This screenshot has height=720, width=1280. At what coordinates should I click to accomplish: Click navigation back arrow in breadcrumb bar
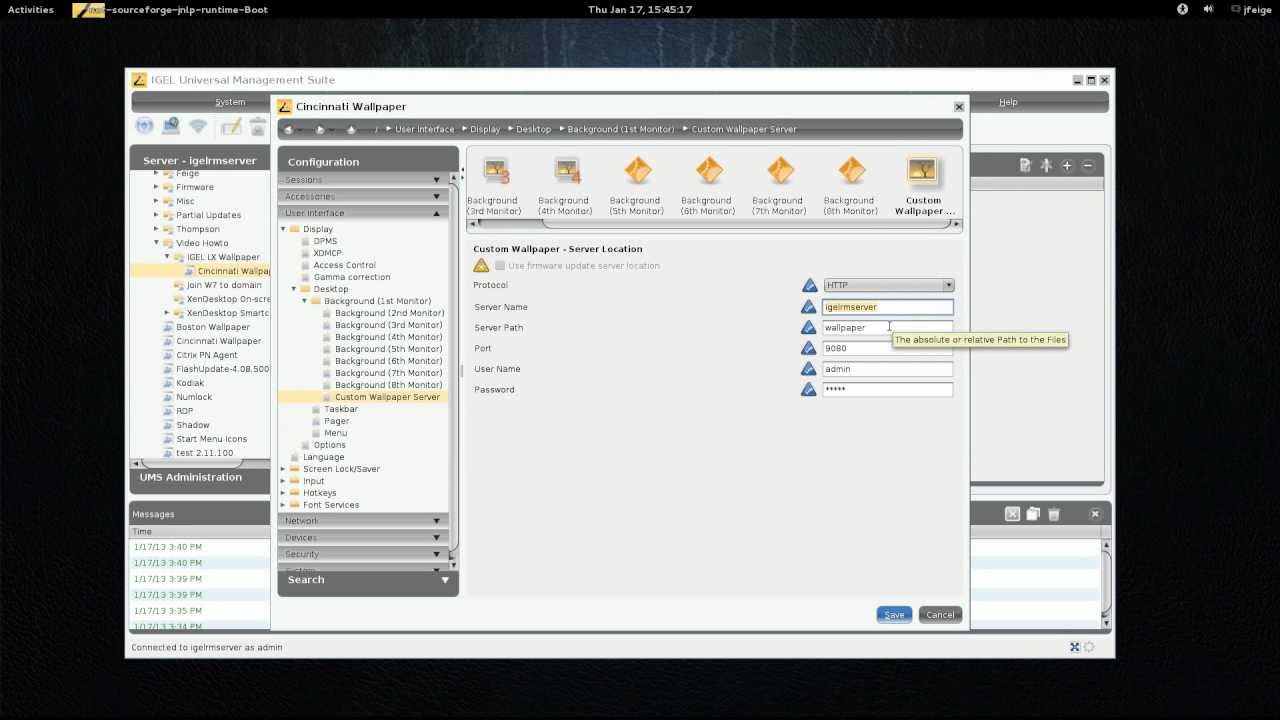(290, 129)
